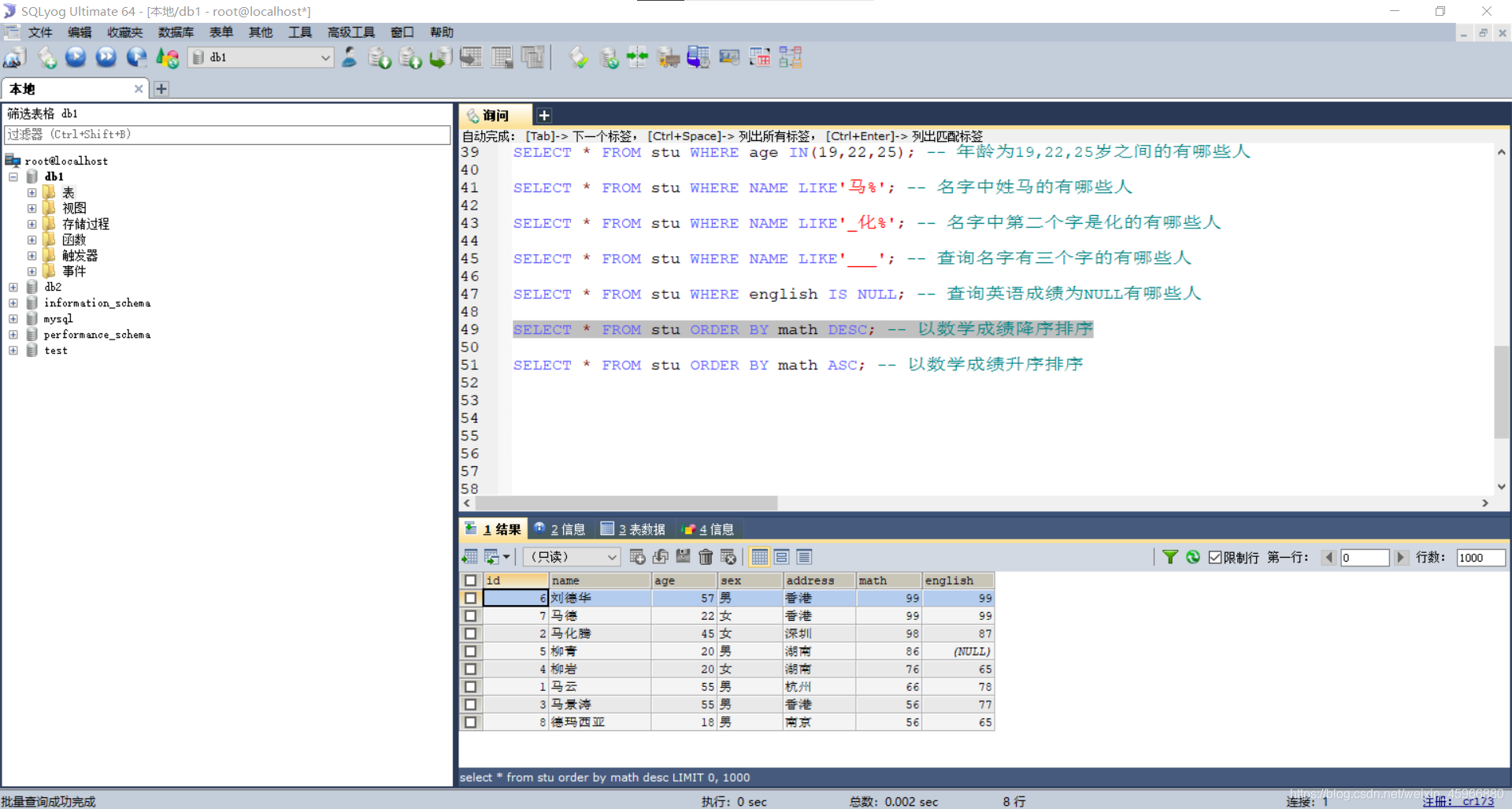The height and width of the screenshot is (809, 1512).
Task: Switch to the 2 信息 tab
Action: click(x=560, y=529)
